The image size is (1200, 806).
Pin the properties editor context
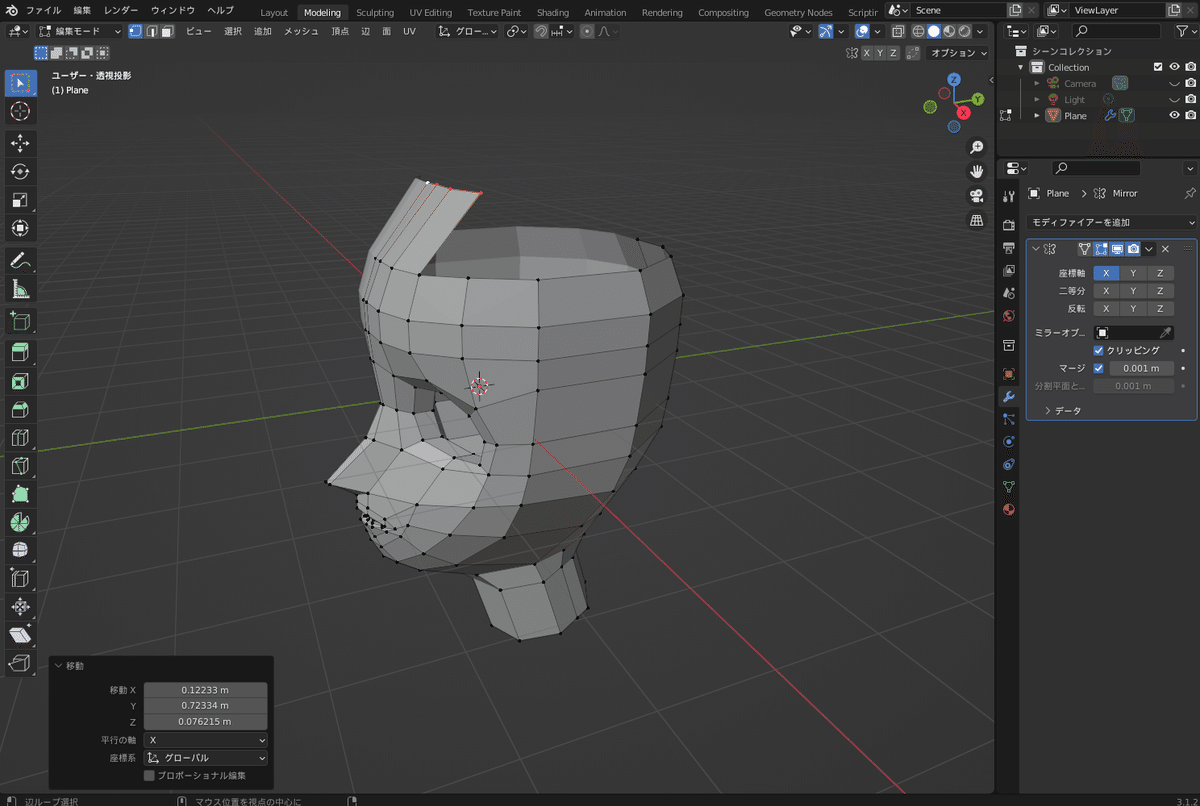1189,193
